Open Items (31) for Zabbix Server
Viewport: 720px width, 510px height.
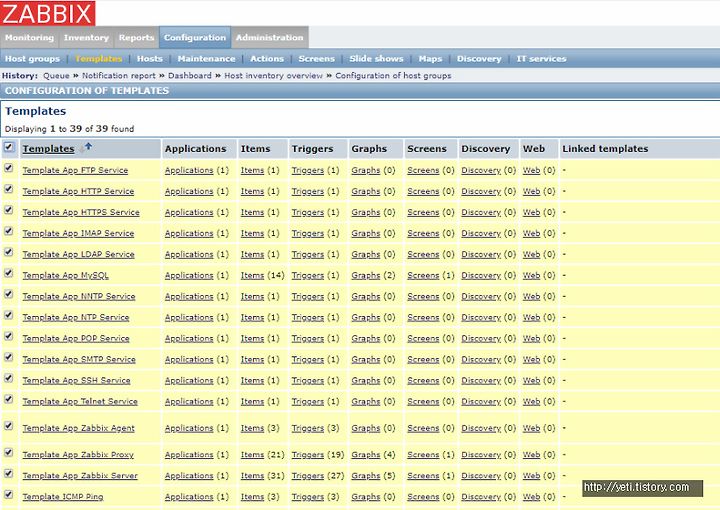[x=252, y=476]
